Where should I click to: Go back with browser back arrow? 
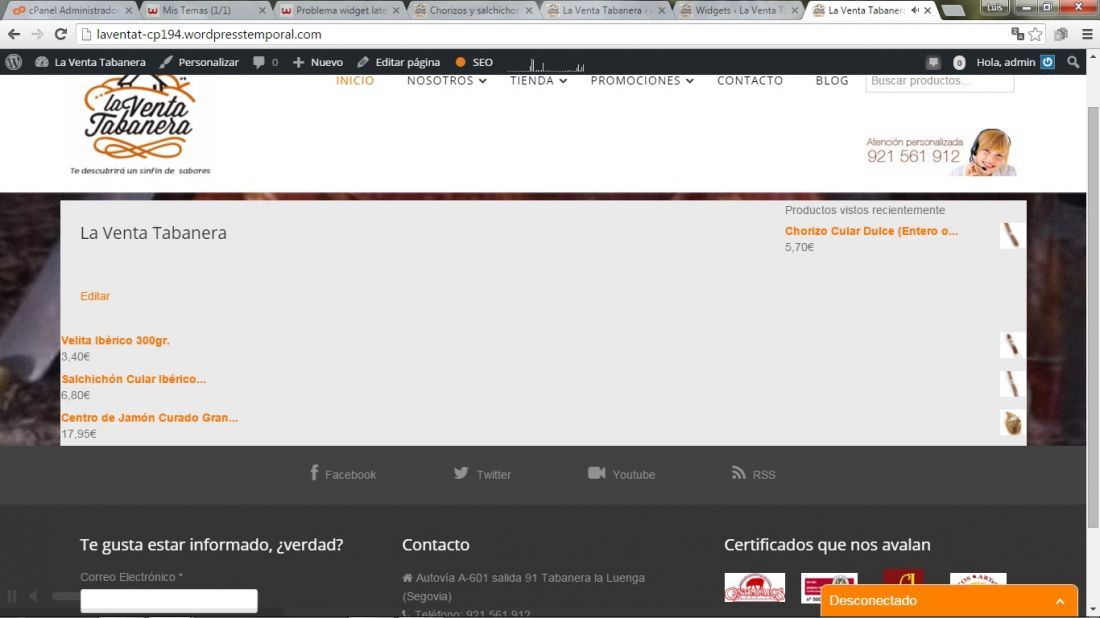point(14,34)
